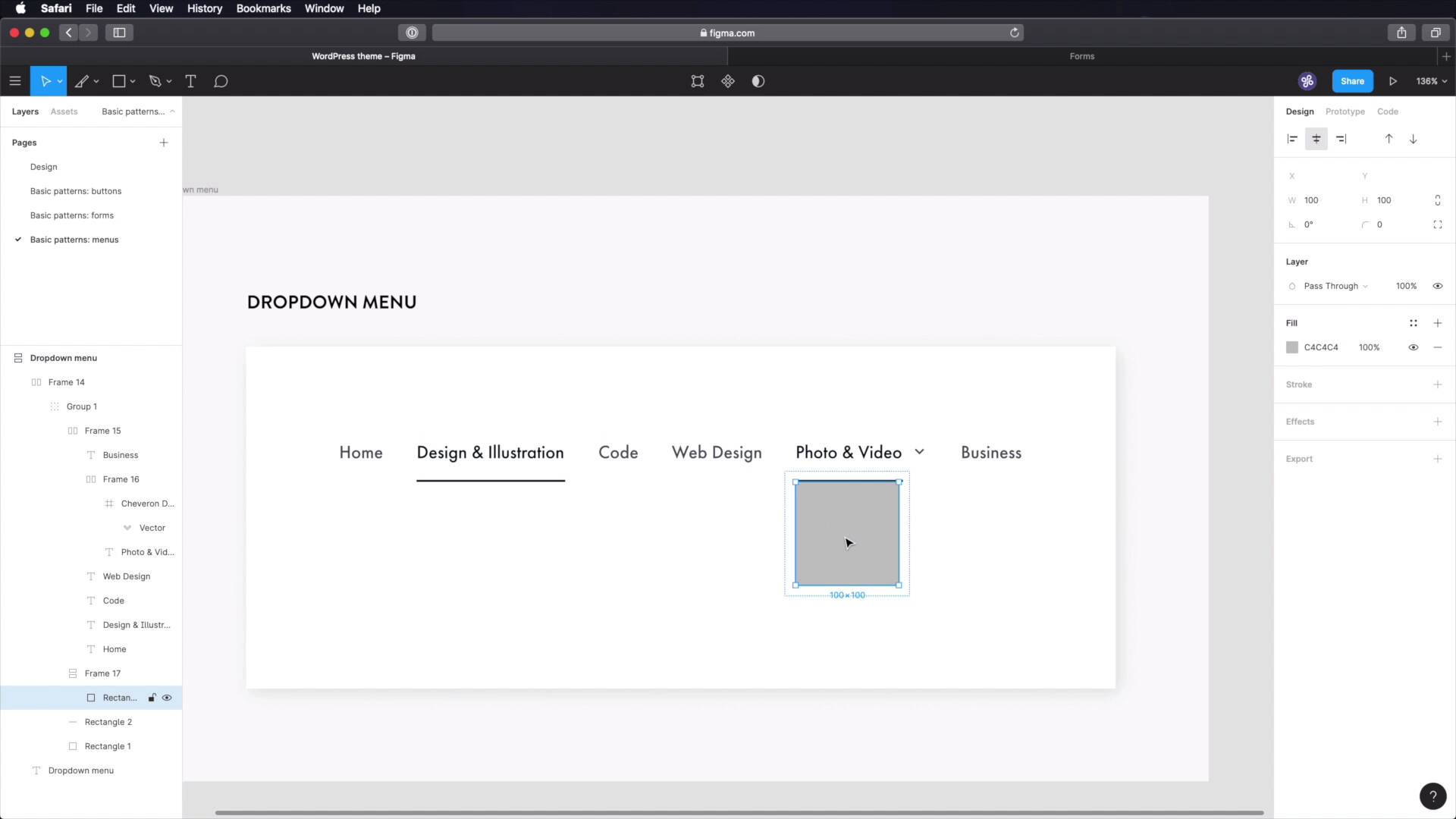Select the Text tool in toolbar
Image resolution: width=1456 pixels, height=819 pixels.
coord(190,81)
